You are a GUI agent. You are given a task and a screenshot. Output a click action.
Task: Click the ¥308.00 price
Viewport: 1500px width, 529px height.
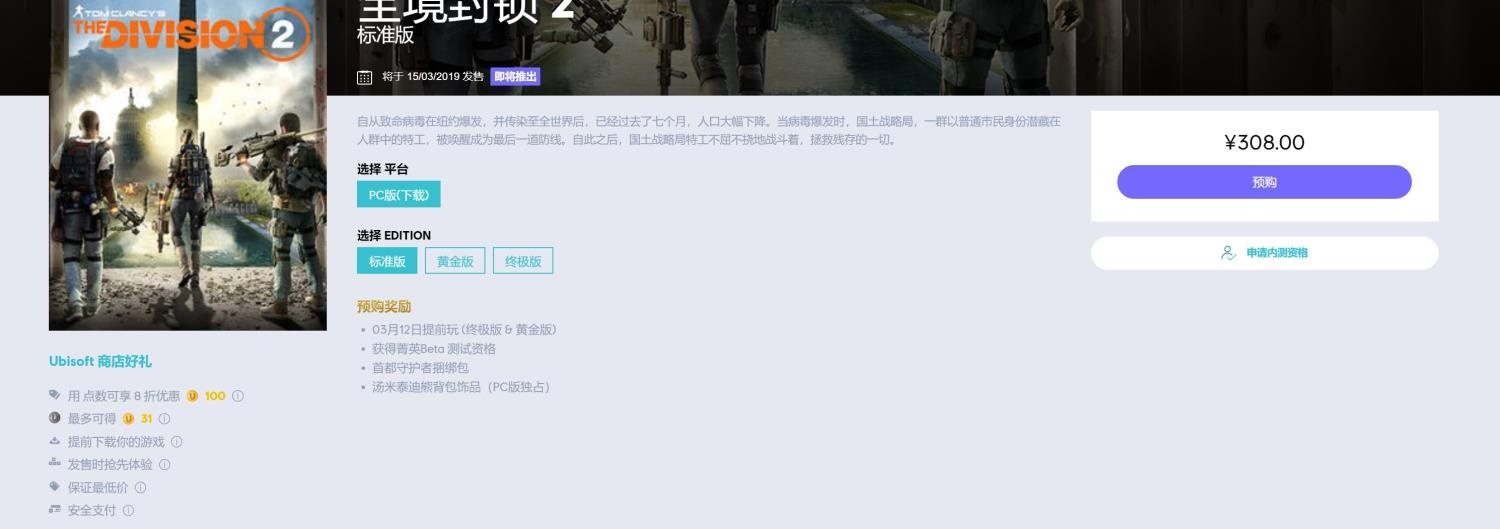[x=1264, y=143]
